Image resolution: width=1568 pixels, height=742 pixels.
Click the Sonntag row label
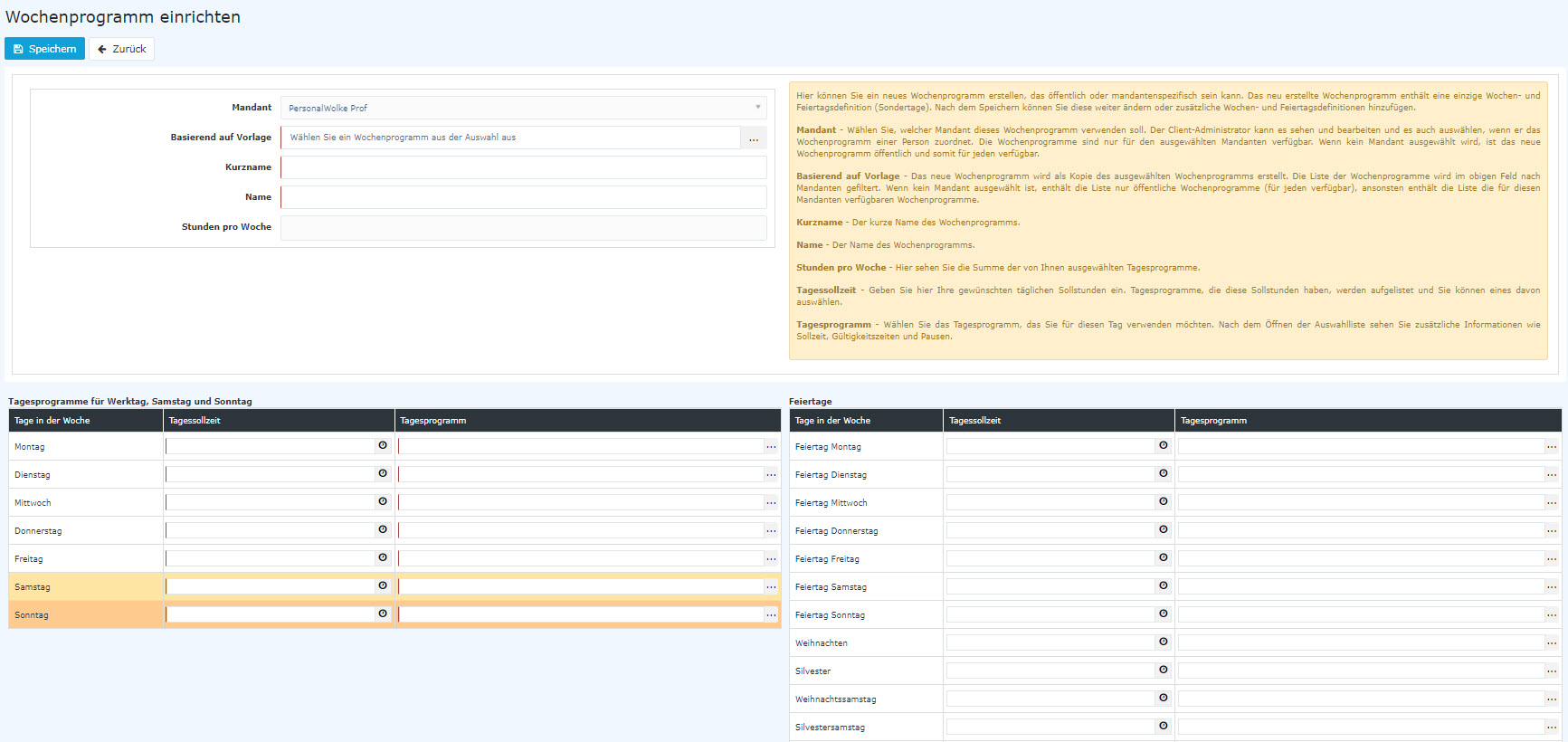pos(32,615)
